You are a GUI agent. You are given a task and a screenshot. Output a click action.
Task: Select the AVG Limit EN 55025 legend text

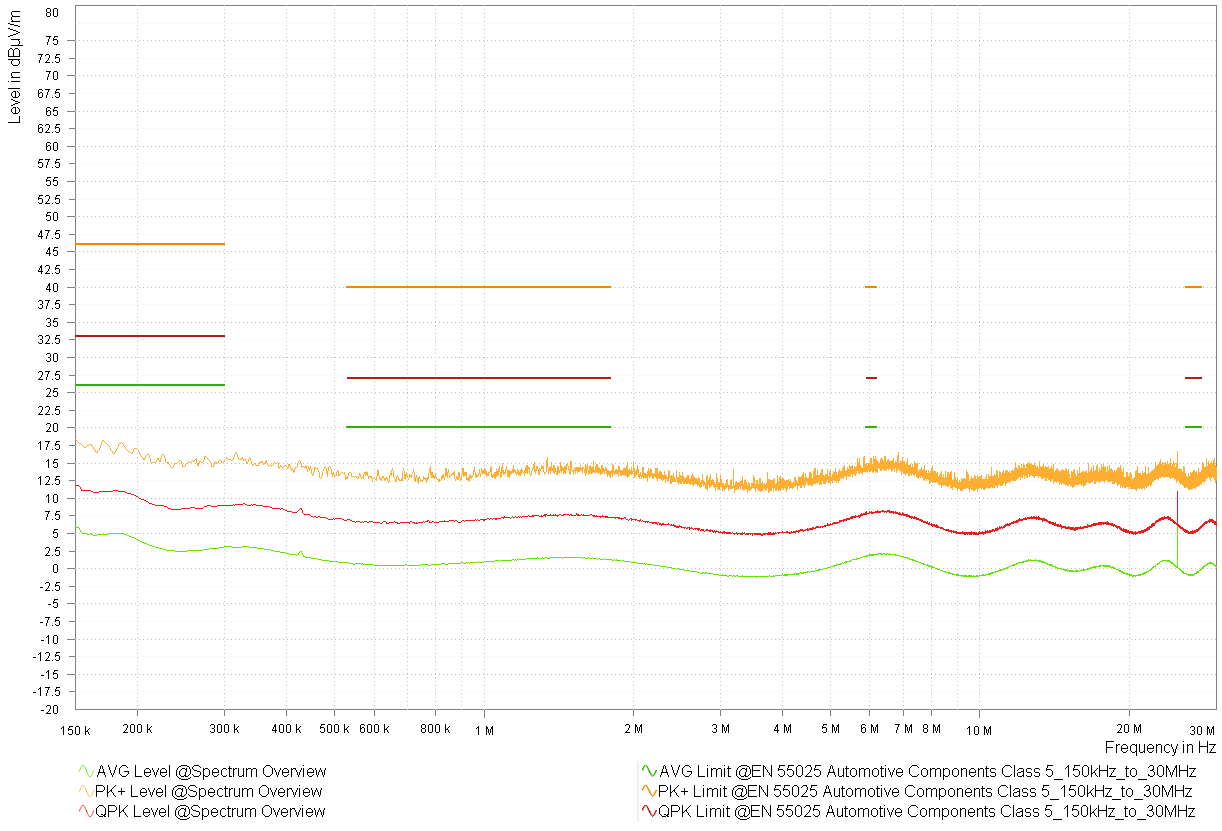click(x=927, y=772)
